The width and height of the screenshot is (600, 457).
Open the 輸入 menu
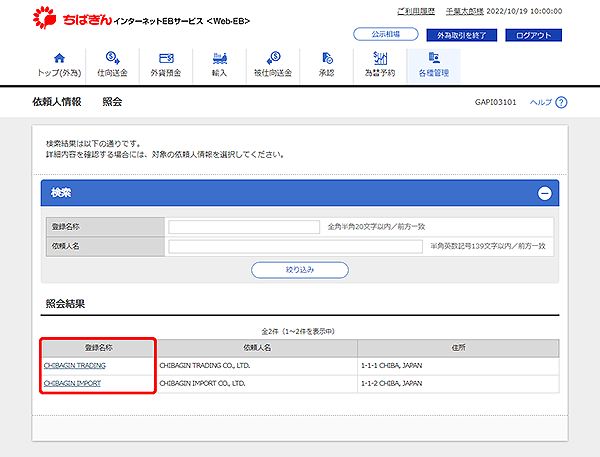[219, 65]
